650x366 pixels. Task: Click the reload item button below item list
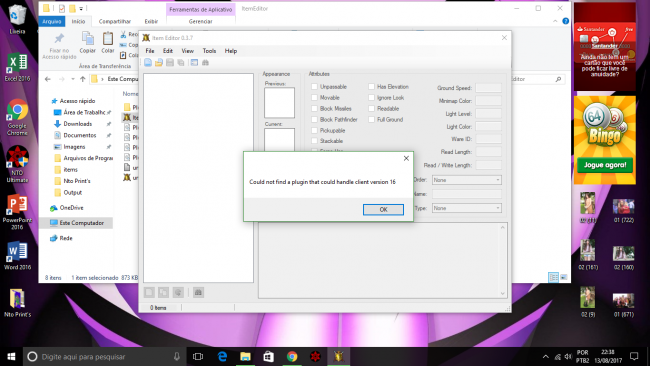(178, 292)
